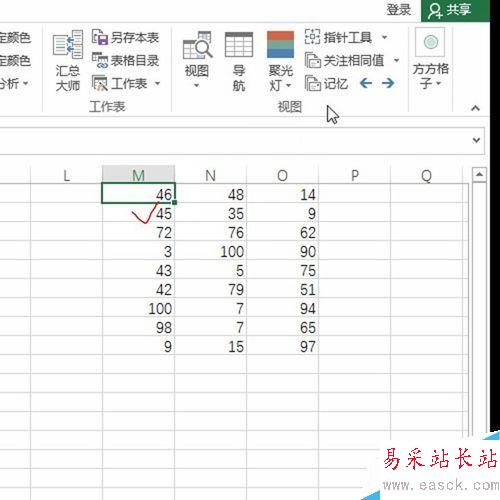Select cell containing 35 in column N
This screenshot has width=500, height=500.
211,212
